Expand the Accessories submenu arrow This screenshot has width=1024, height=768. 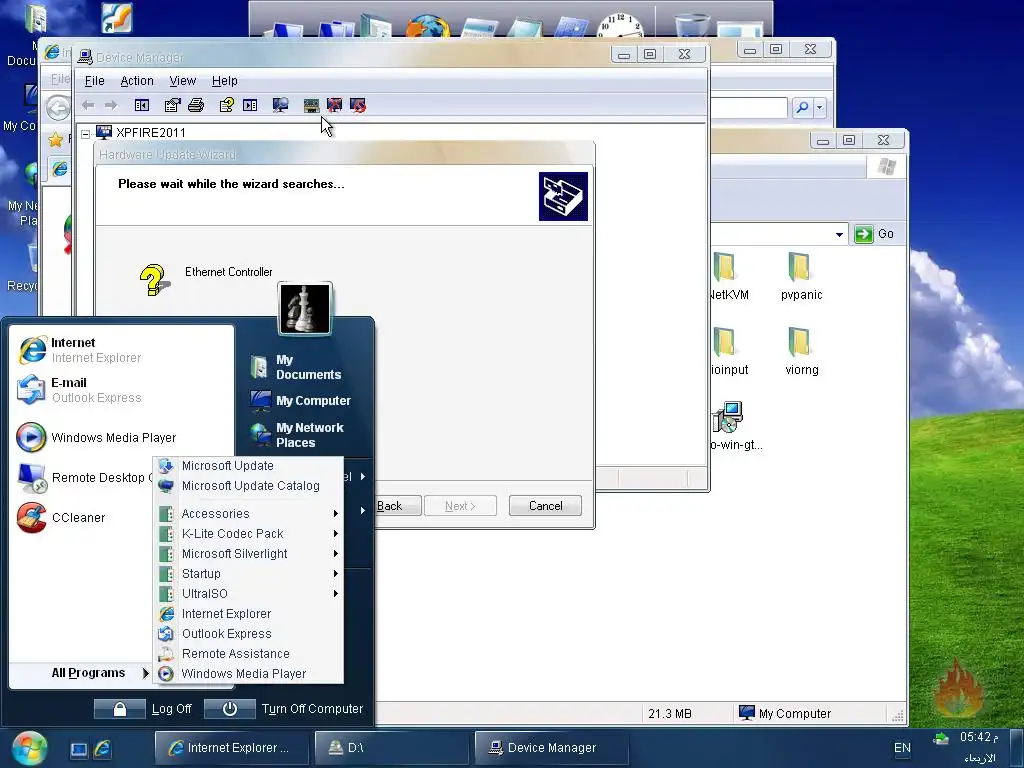click(336, 514)
